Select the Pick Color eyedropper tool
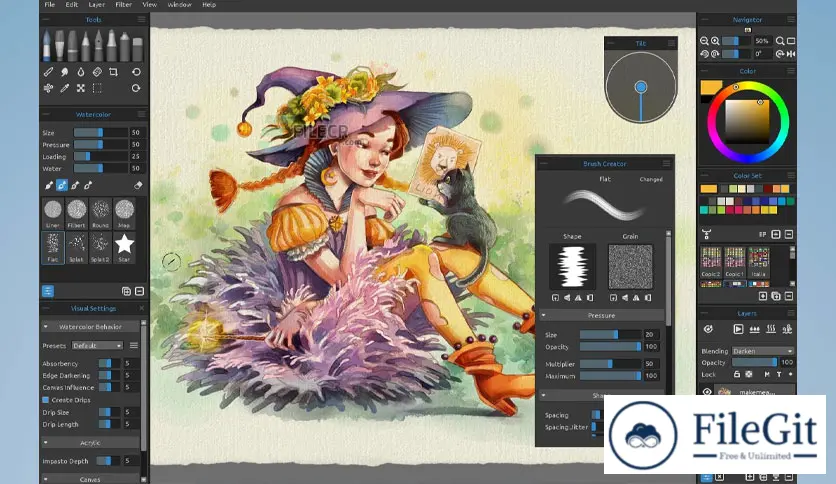This screenshot has width=836, height=484. point(65,88)
